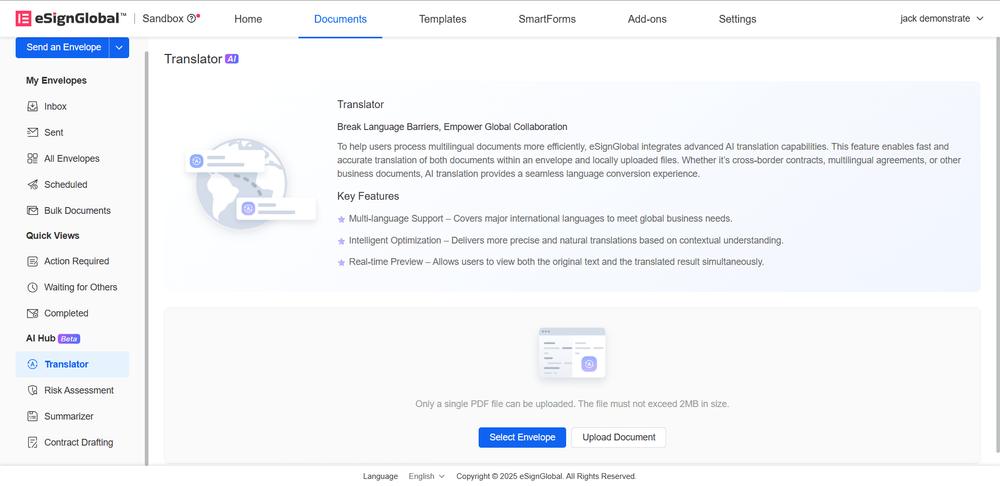1000x486 pixels.
Task: Open the Risk Assessment icon
Action: 33,390
